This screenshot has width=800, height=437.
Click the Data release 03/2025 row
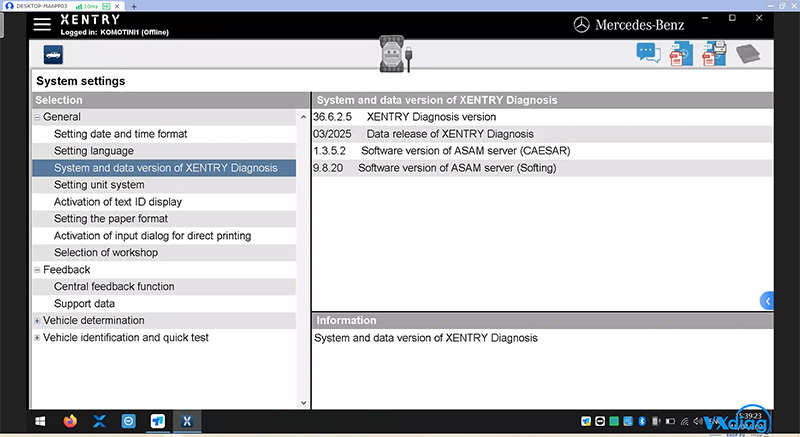[x=542, y=134]
